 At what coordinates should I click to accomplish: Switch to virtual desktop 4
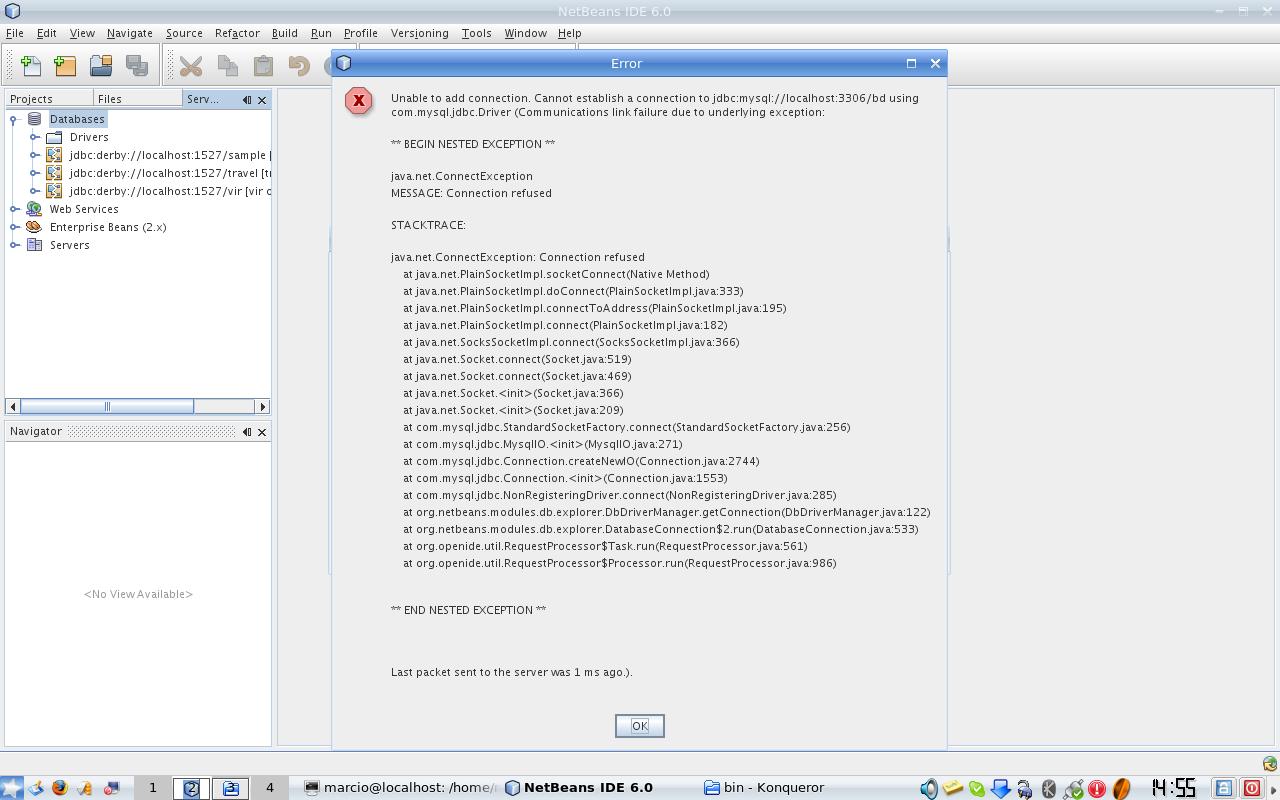[x=269, y=788]
